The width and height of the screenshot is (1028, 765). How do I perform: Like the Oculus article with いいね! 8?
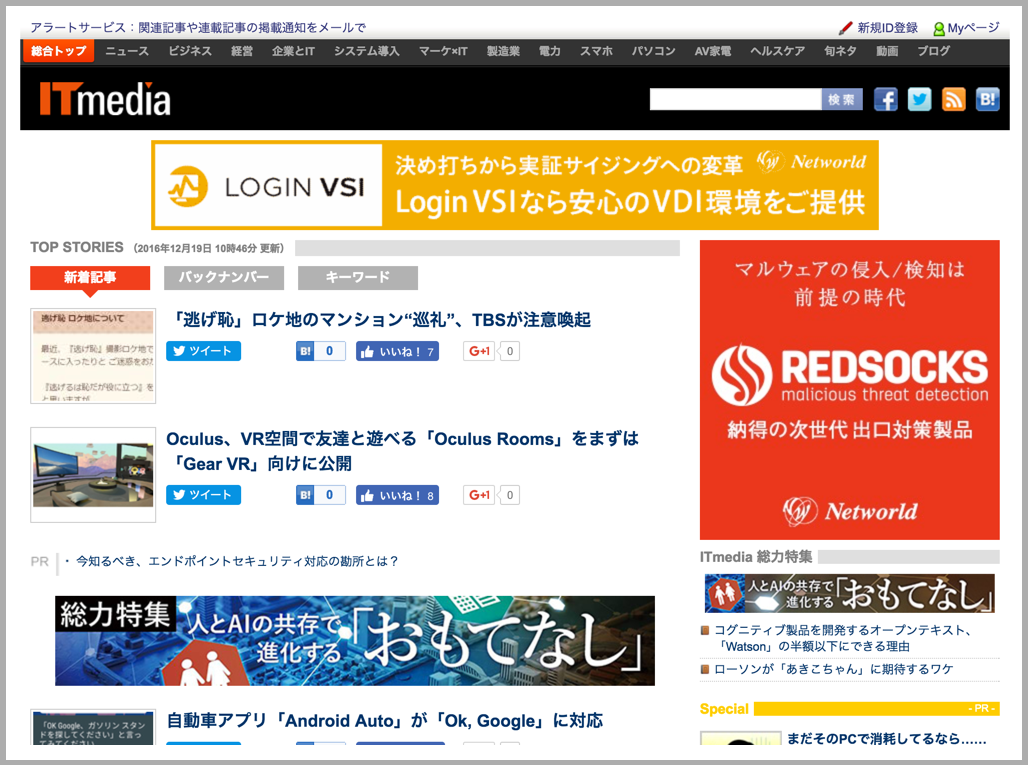(x=397, y=496)
